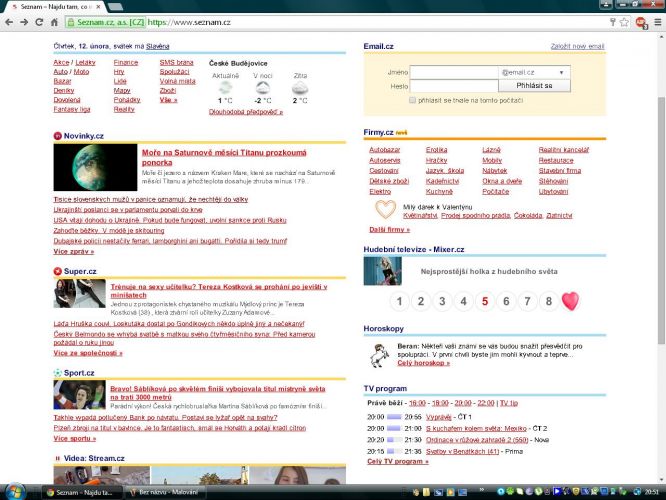Screen dimensions: 666x500
Task: Reload the Seznam.cz page
Action: coord(39,22)
